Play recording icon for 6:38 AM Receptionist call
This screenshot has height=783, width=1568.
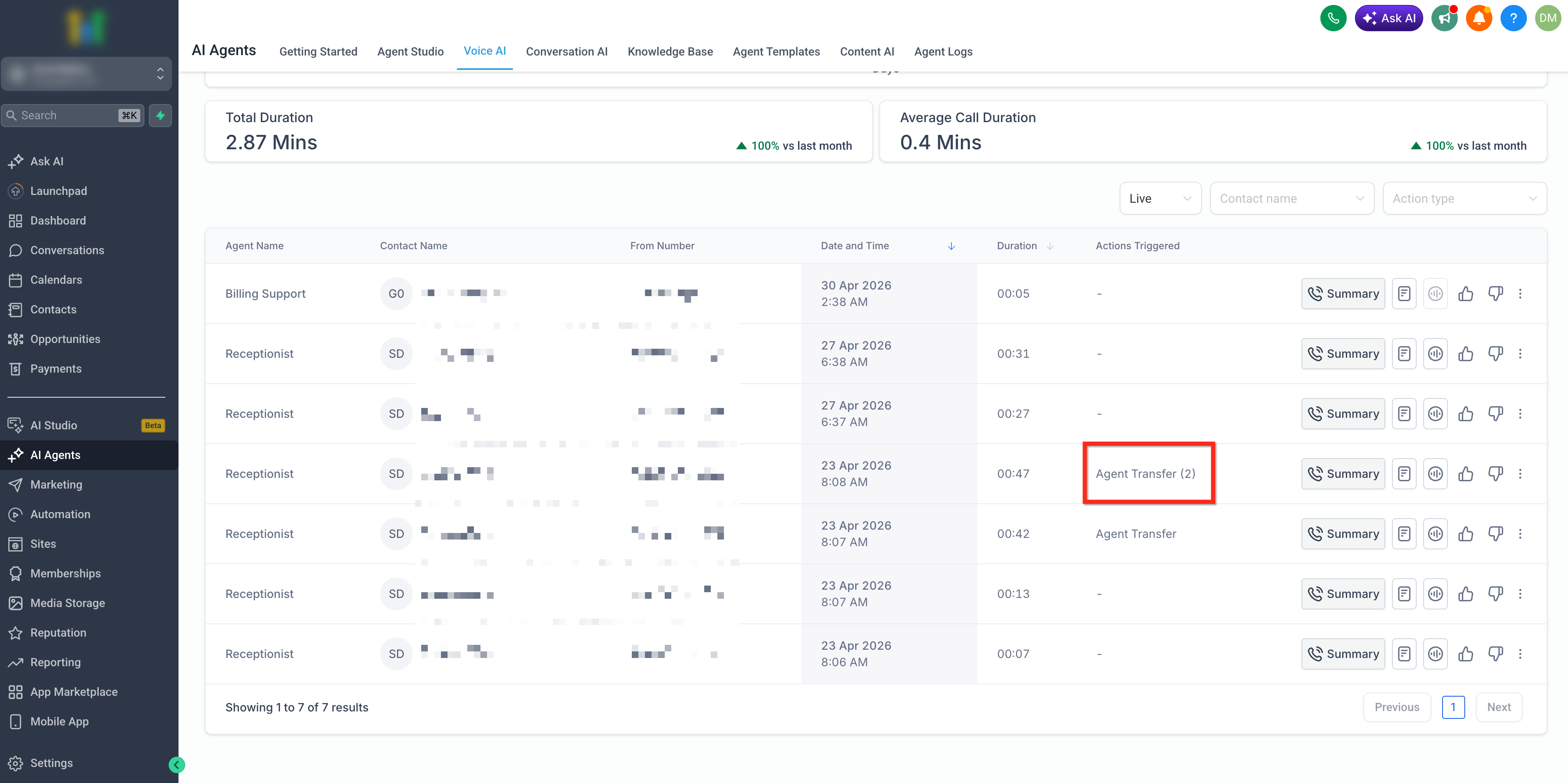click(1435, 354)
